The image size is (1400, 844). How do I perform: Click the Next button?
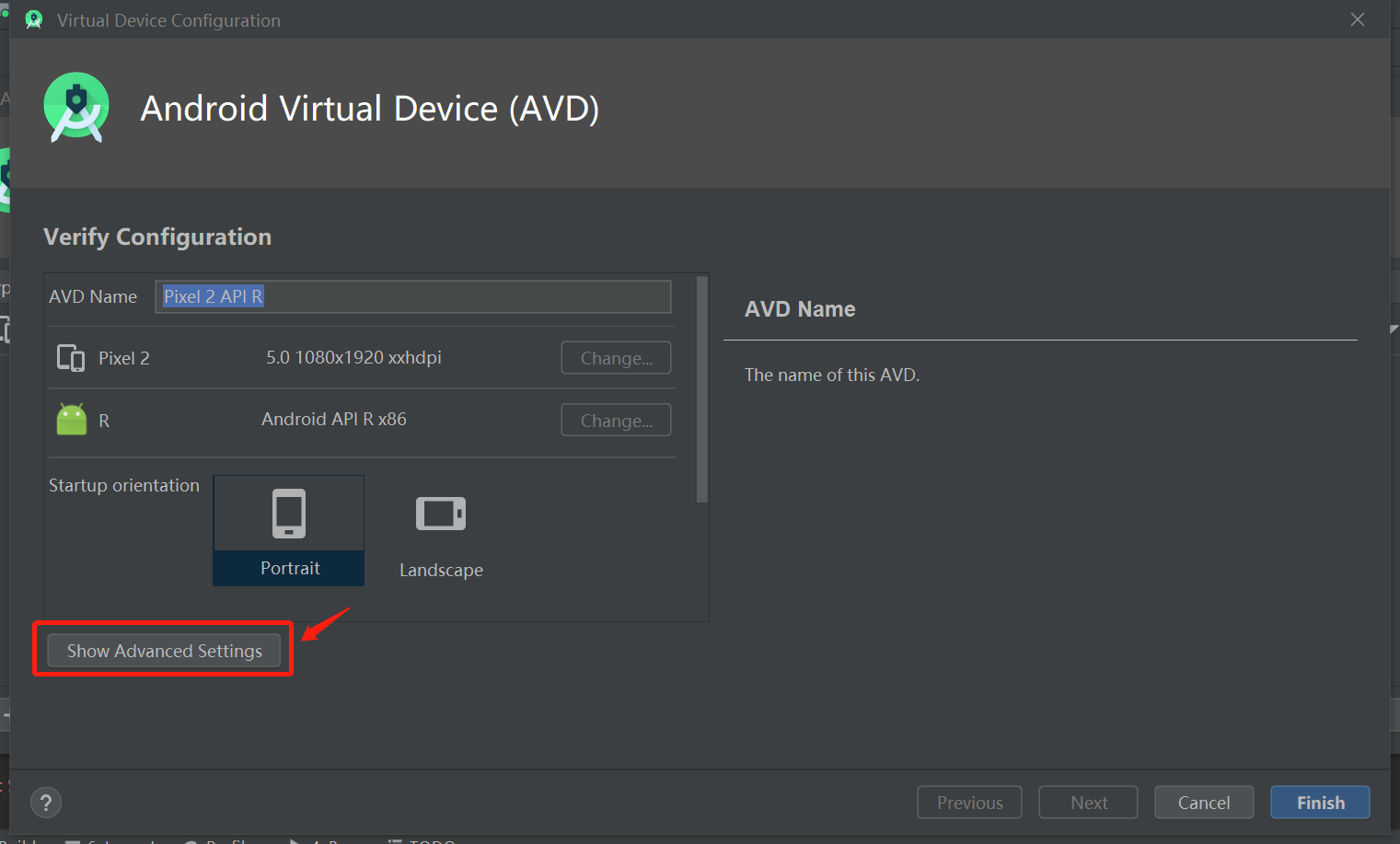(x=1088, y=803)
